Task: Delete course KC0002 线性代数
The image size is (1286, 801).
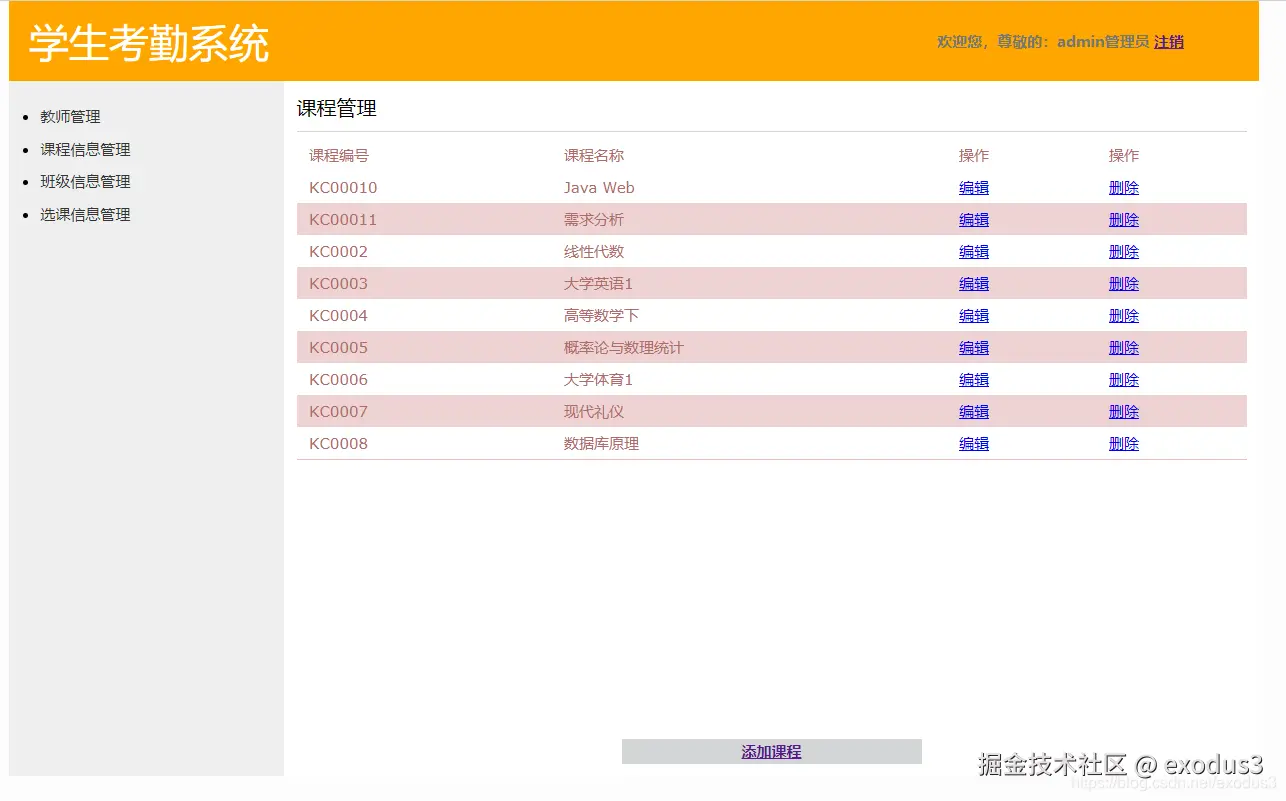Action: tap(1124, 252)
